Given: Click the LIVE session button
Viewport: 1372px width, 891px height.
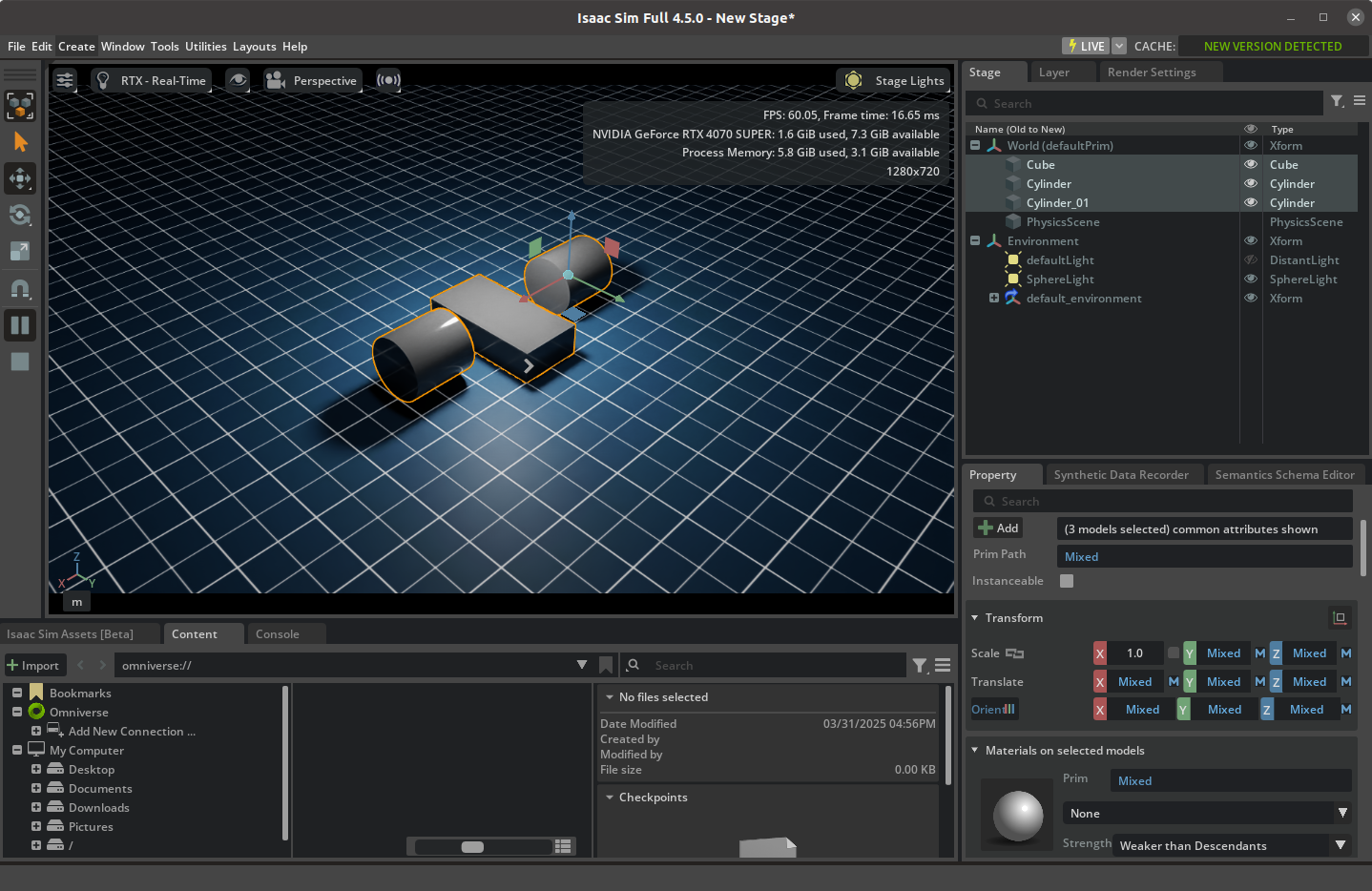Looking at the screenshot, I should [1086, 46].
